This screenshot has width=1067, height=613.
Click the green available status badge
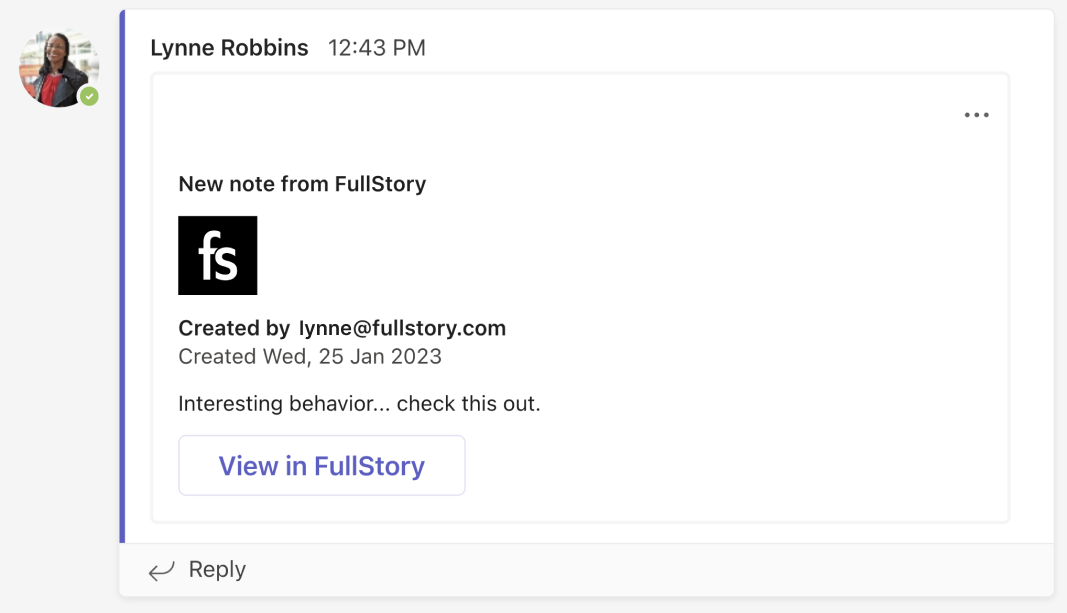[89, 97]
